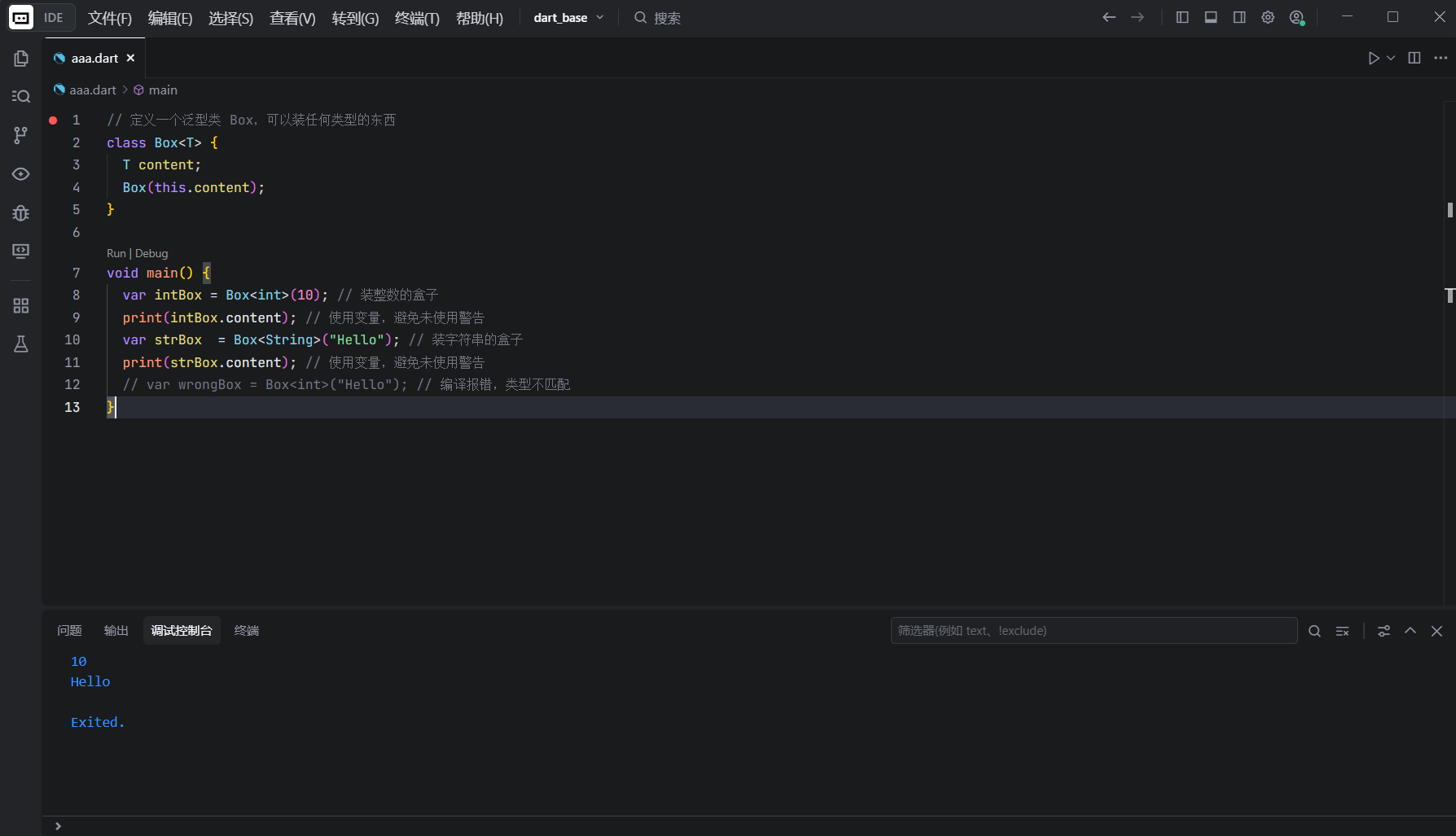The image size is (1456, 836).
Task: Maximize the panel with up chevron
Action: coord(1410,631)
